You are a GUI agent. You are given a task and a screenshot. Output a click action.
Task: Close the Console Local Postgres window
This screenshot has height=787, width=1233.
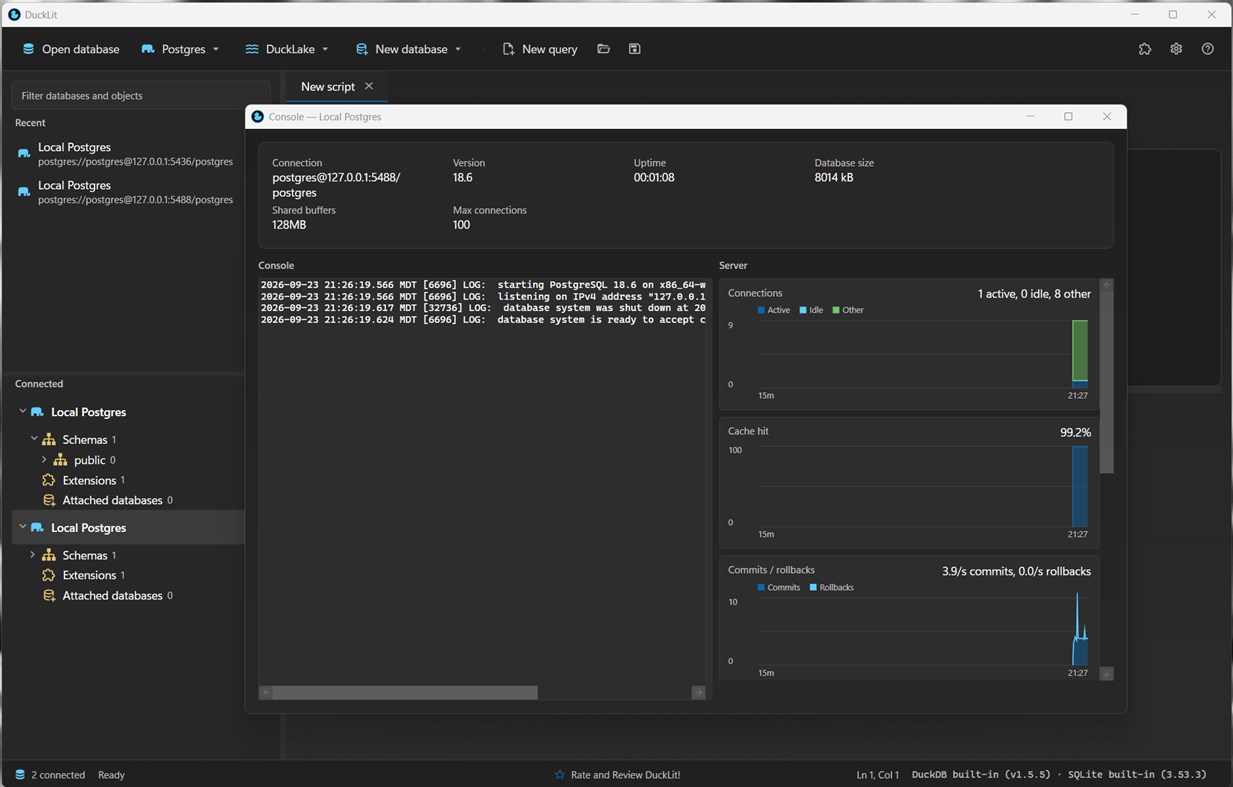(x=1107, y=117)
